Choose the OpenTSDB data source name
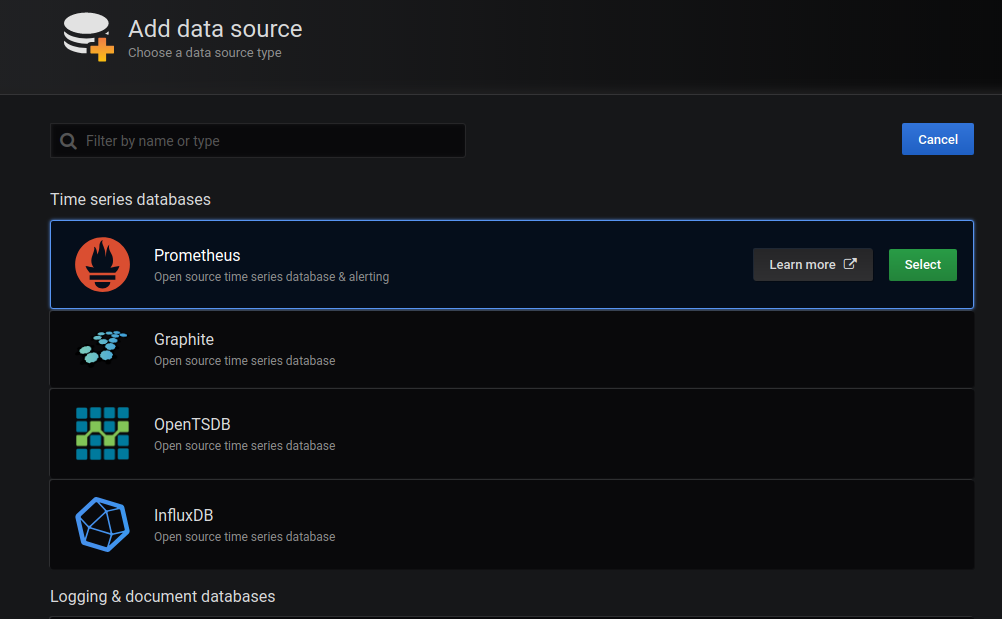 (x=192, y=424)
